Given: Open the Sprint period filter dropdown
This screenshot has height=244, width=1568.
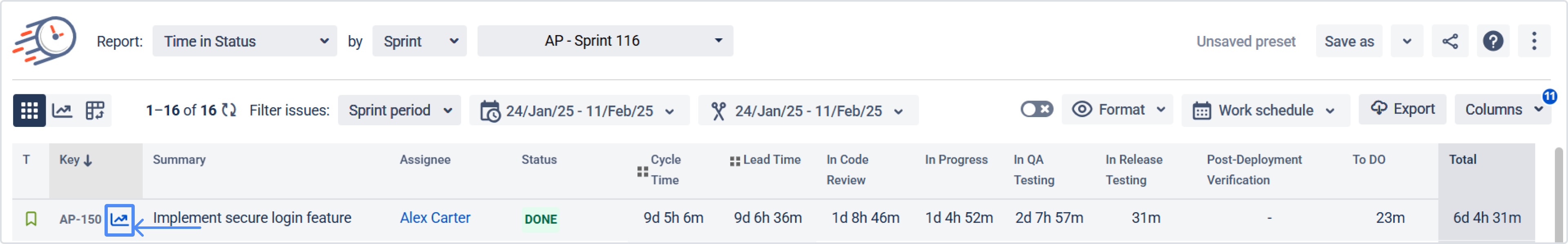Looking at the screenshot, I should tap(399, 110).
